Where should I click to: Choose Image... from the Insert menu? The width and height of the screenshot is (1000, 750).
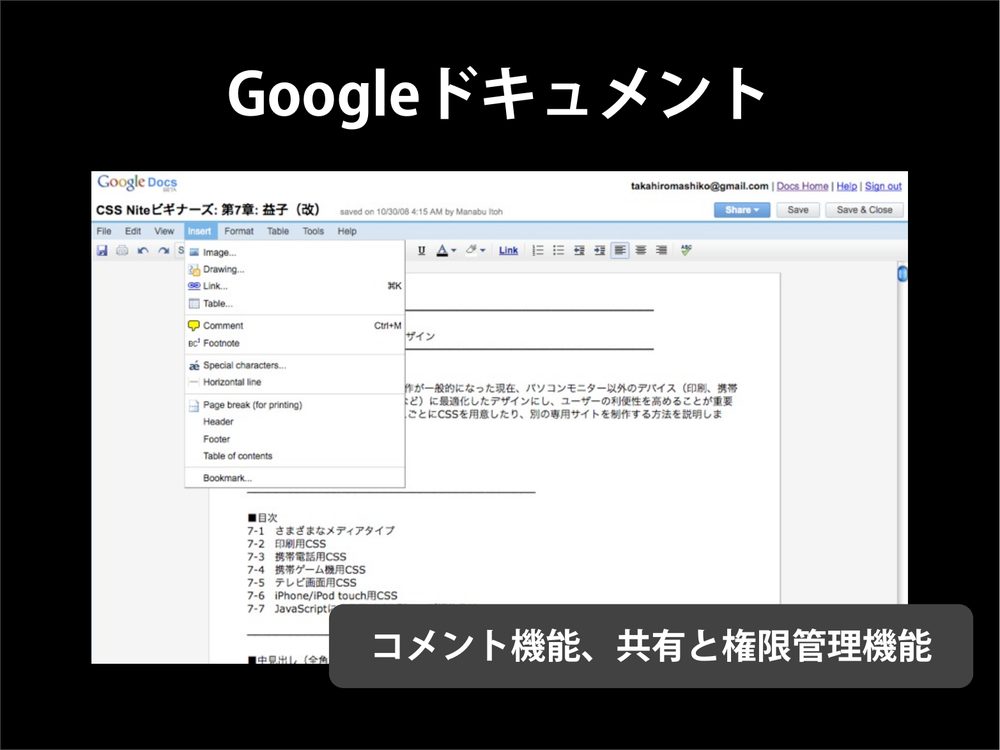(x=295, y=253)
